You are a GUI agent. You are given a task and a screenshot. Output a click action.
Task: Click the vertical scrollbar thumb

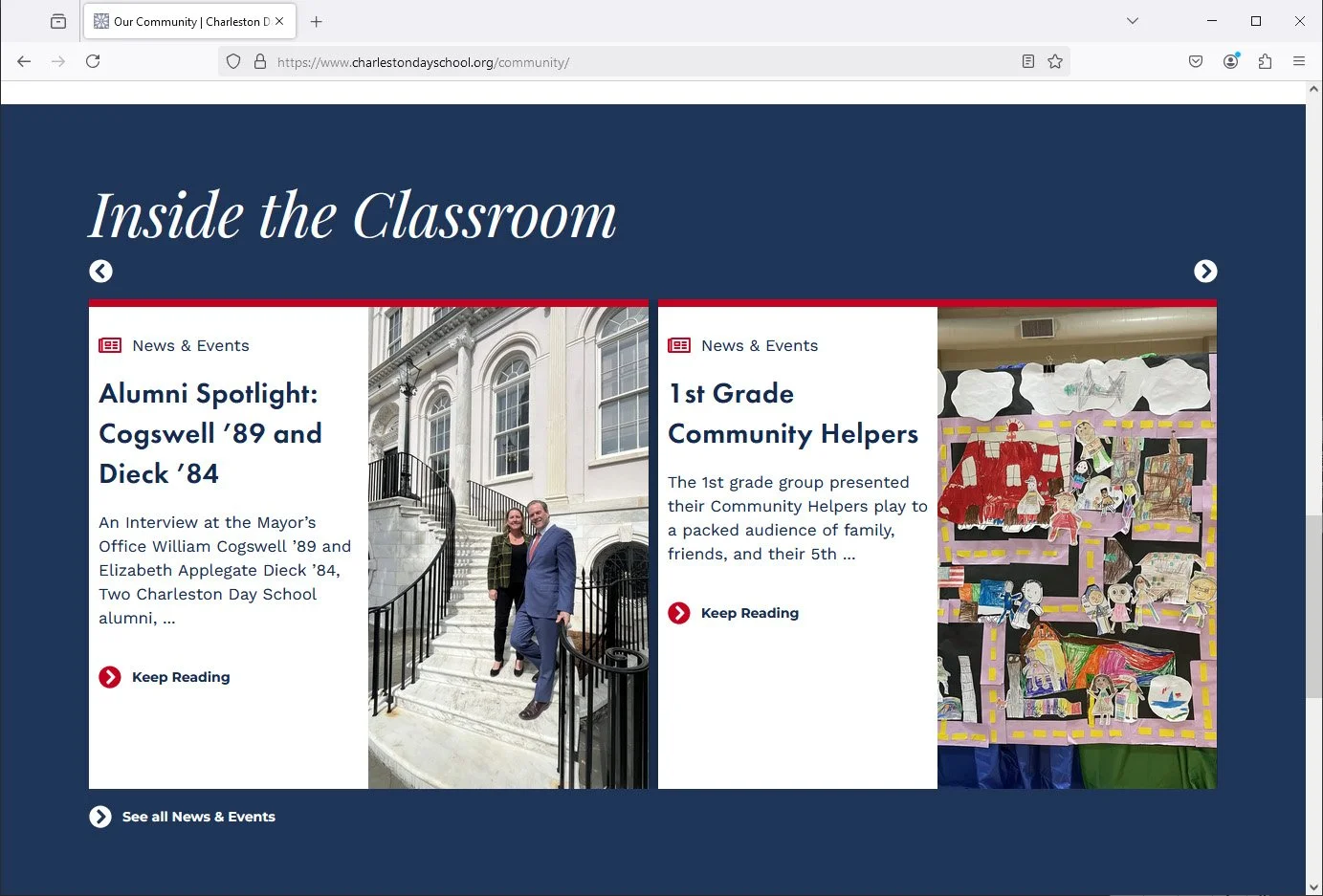[x=1314, y=606]
